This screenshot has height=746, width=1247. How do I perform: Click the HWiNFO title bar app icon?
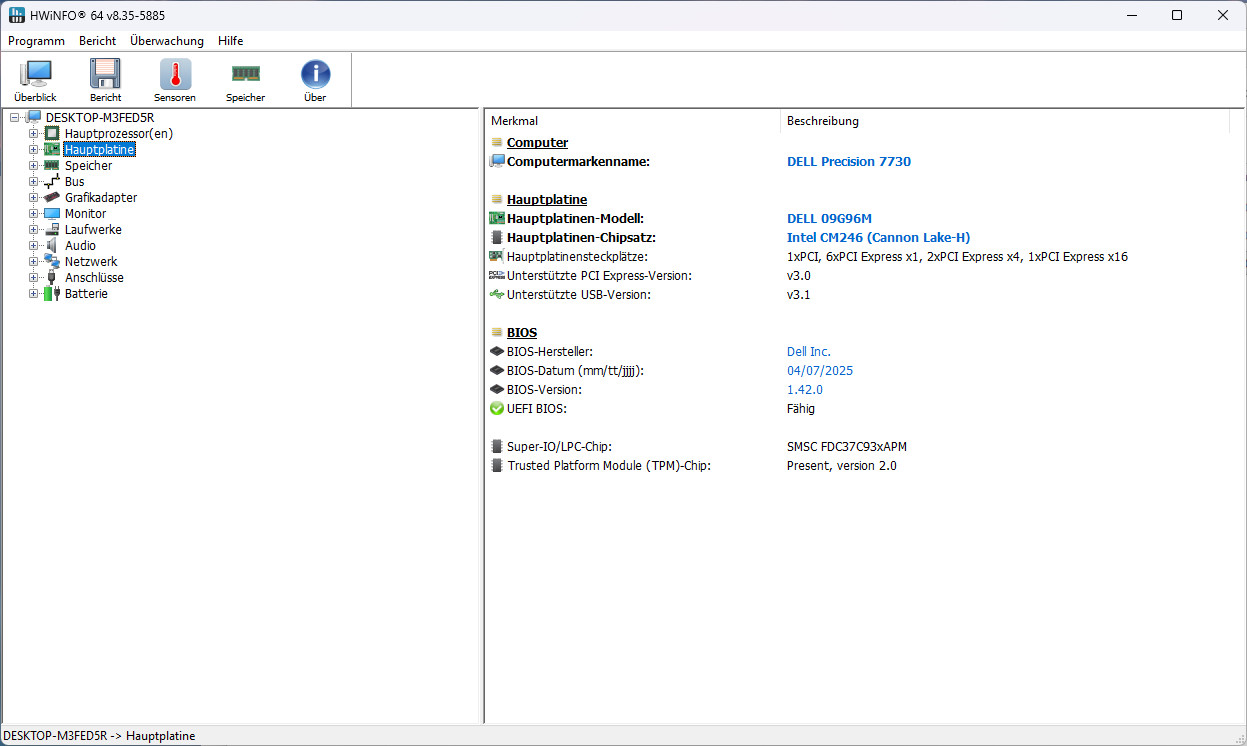pyautogui.click(x=16, y=15)
